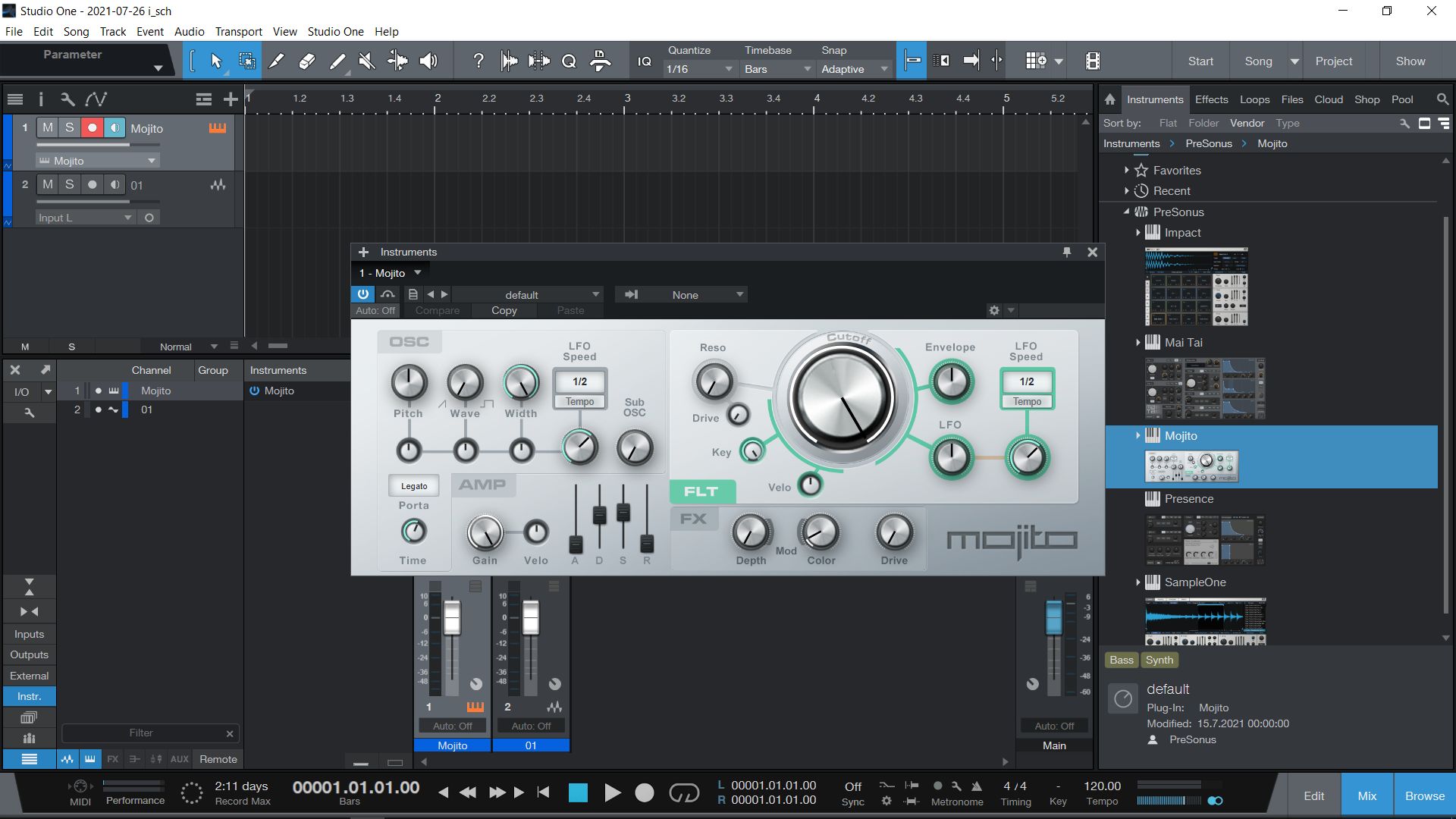1456x819 pixels.
Task: Click the Copy button in instrument panel
Action: (x=504, y=310)
